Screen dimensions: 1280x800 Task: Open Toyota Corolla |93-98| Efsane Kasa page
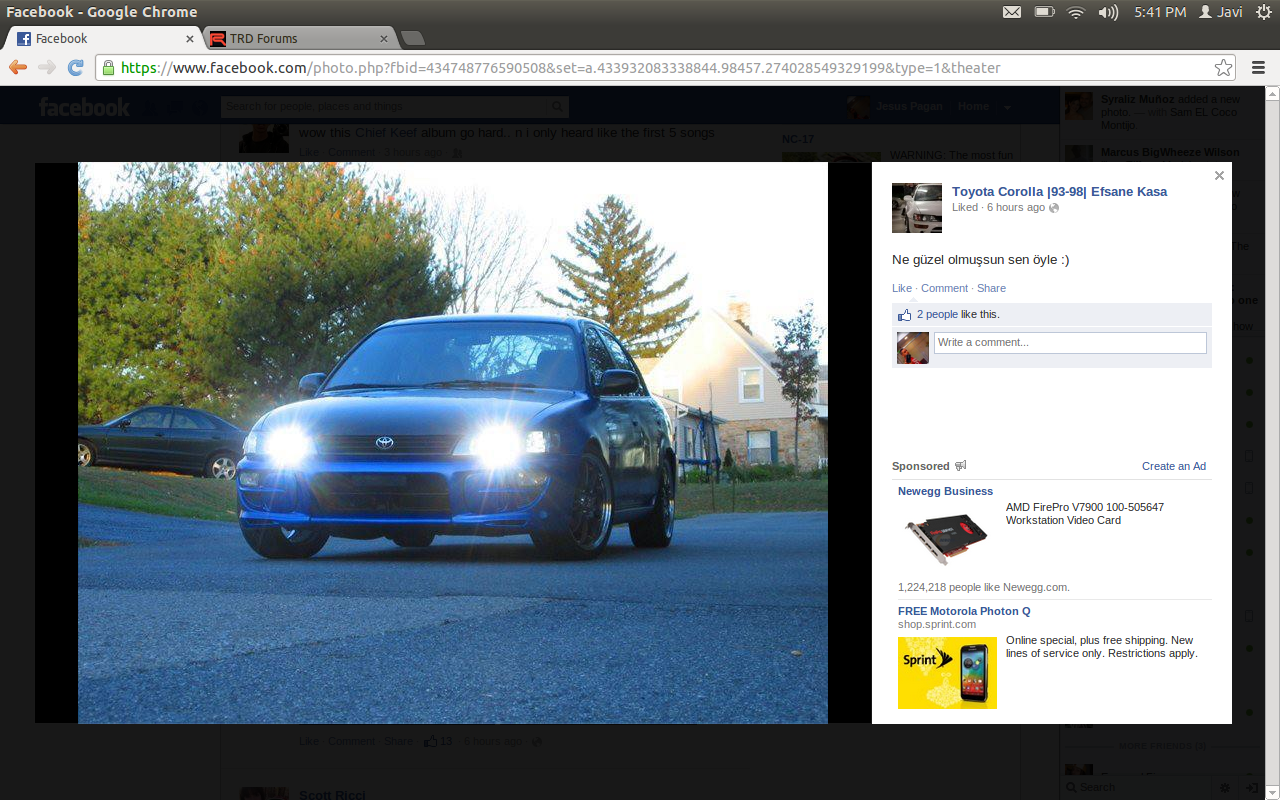click(x=1059, y=192)
